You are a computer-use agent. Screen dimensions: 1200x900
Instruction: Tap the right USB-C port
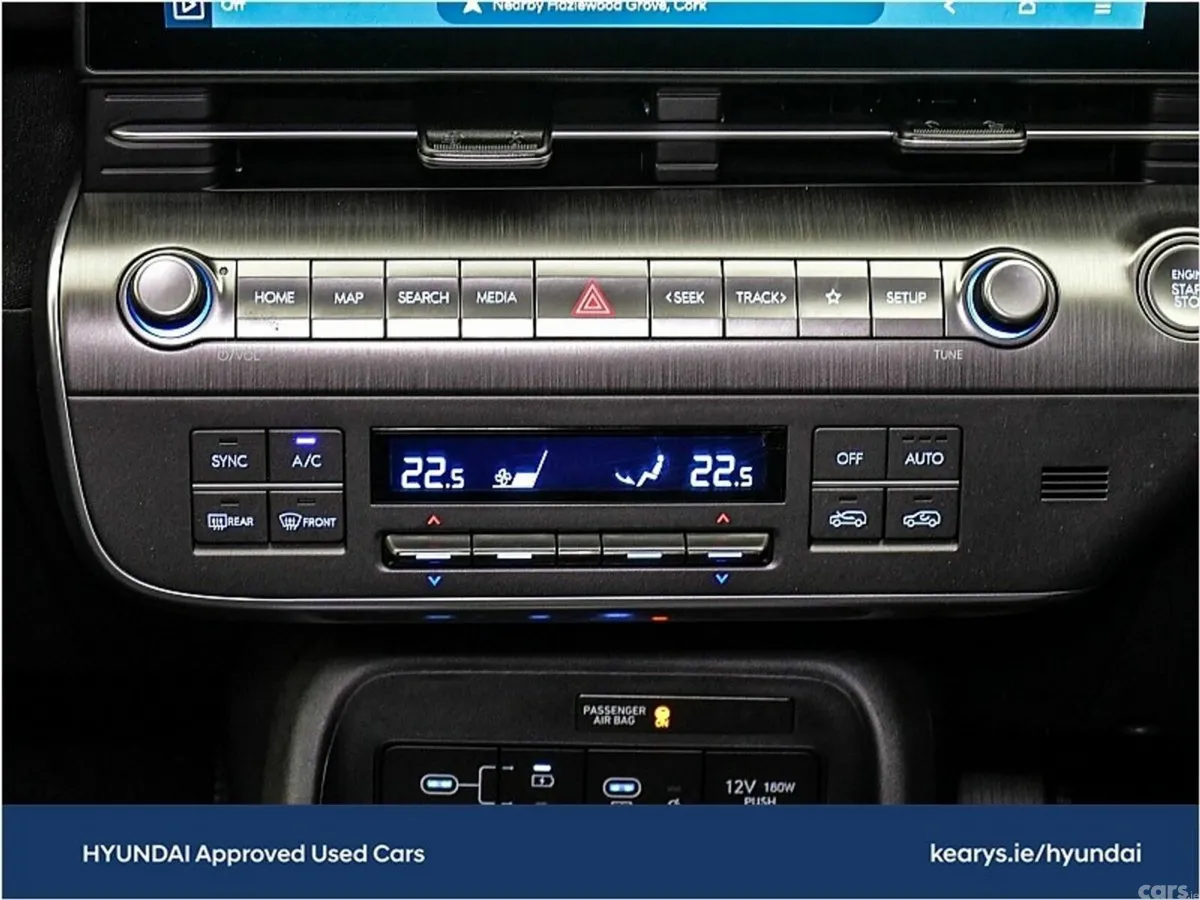click(620, 787)
